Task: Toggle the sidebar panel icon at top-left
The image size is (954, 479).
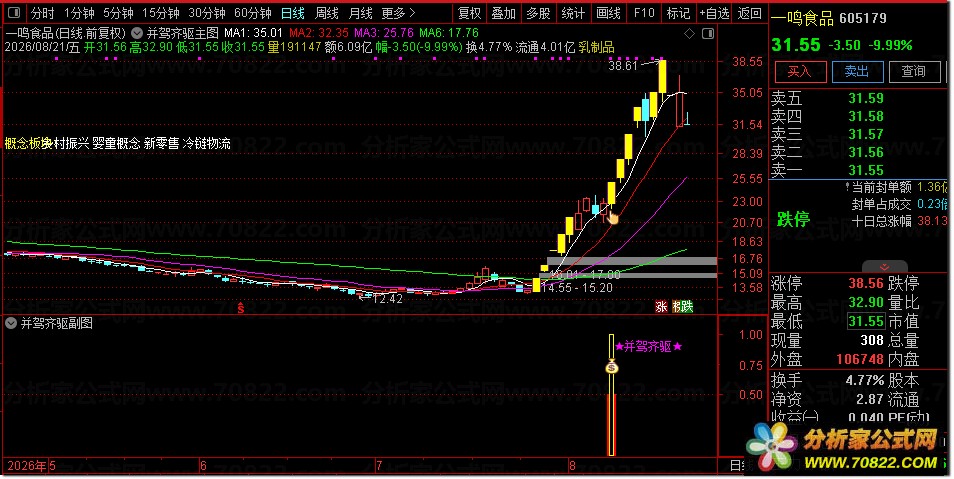Action: [x=13, y=12]
